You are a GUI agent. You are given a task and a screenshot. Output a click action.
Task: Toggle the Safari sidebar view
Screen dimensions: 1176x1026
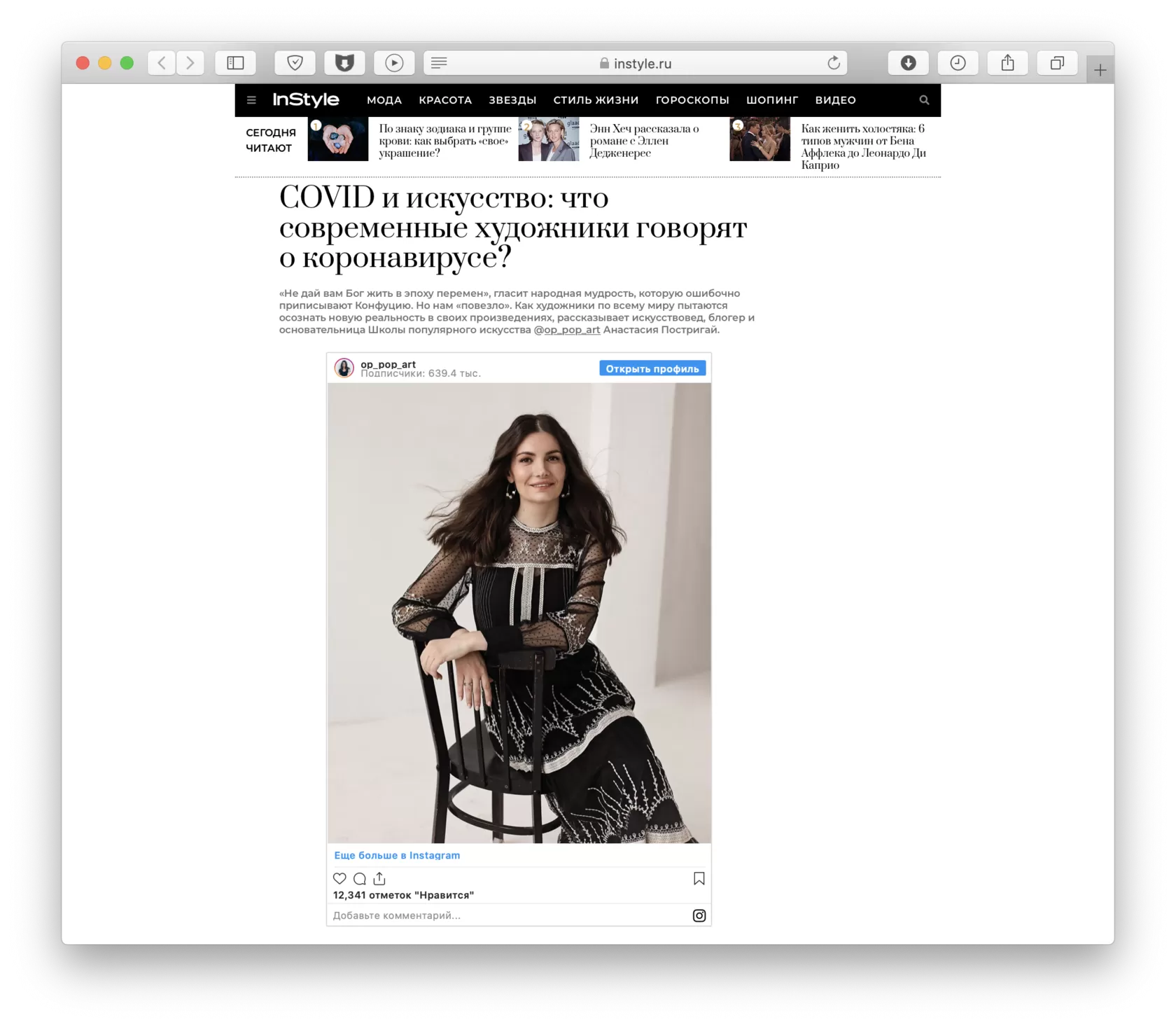(x=236, y=63)
